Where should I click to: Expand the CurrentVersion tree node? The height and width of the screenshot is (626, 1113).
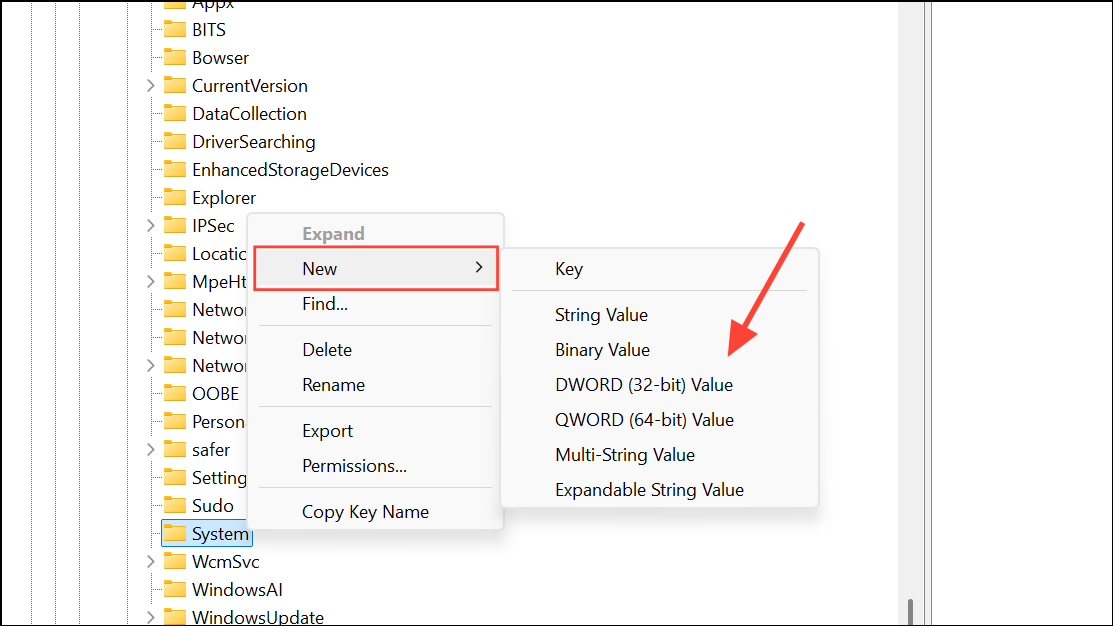click(x=149, y=85)
